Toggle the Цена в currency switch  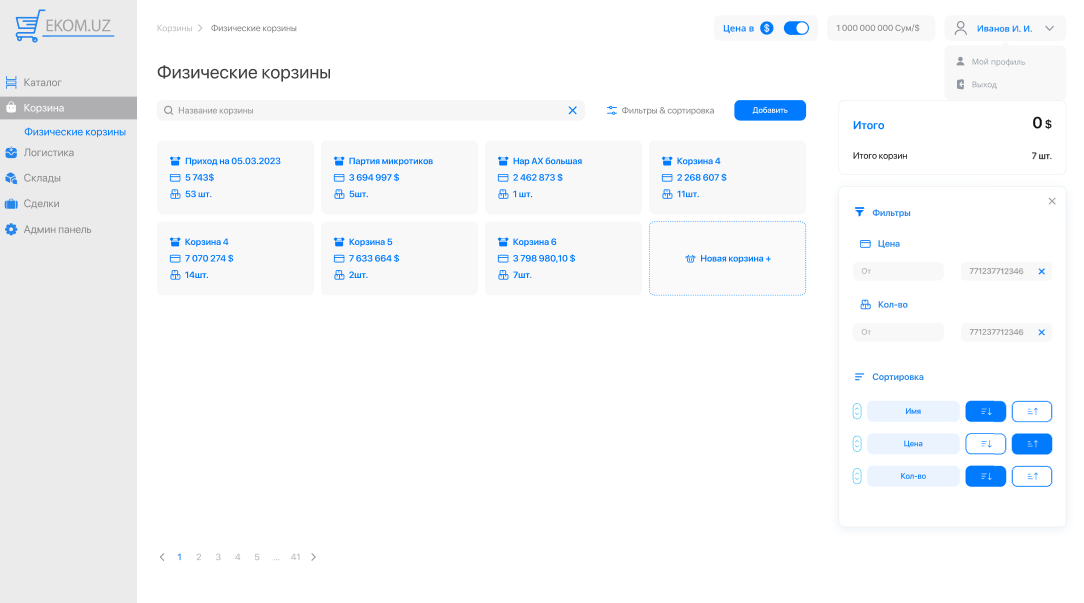[796, 28]
